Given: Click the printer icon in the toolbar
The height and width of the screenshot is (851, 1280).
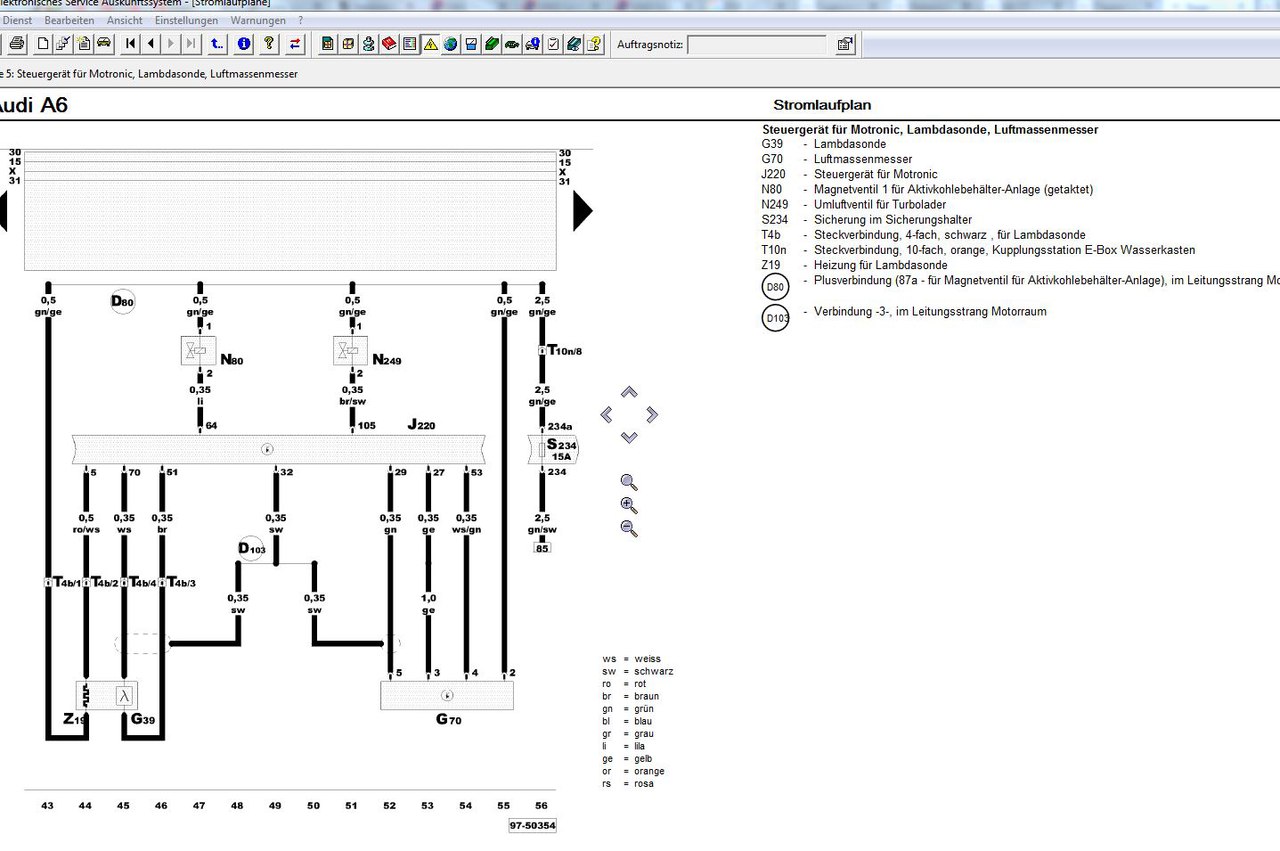Looking at the screenshot, I should pyautogui.click(x=17, y=44).
